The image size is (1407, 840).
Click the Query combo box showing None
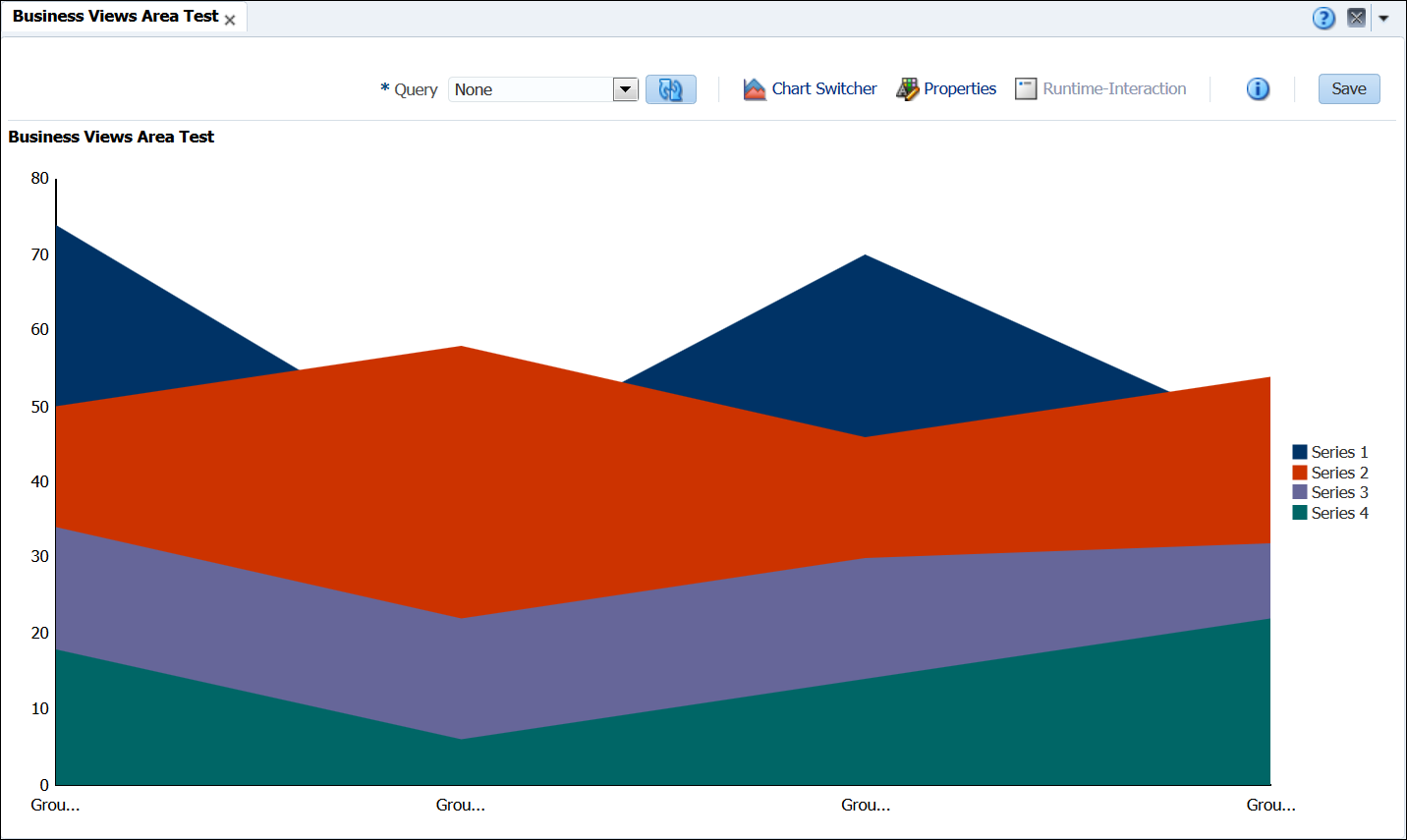[x=531, y=89]
